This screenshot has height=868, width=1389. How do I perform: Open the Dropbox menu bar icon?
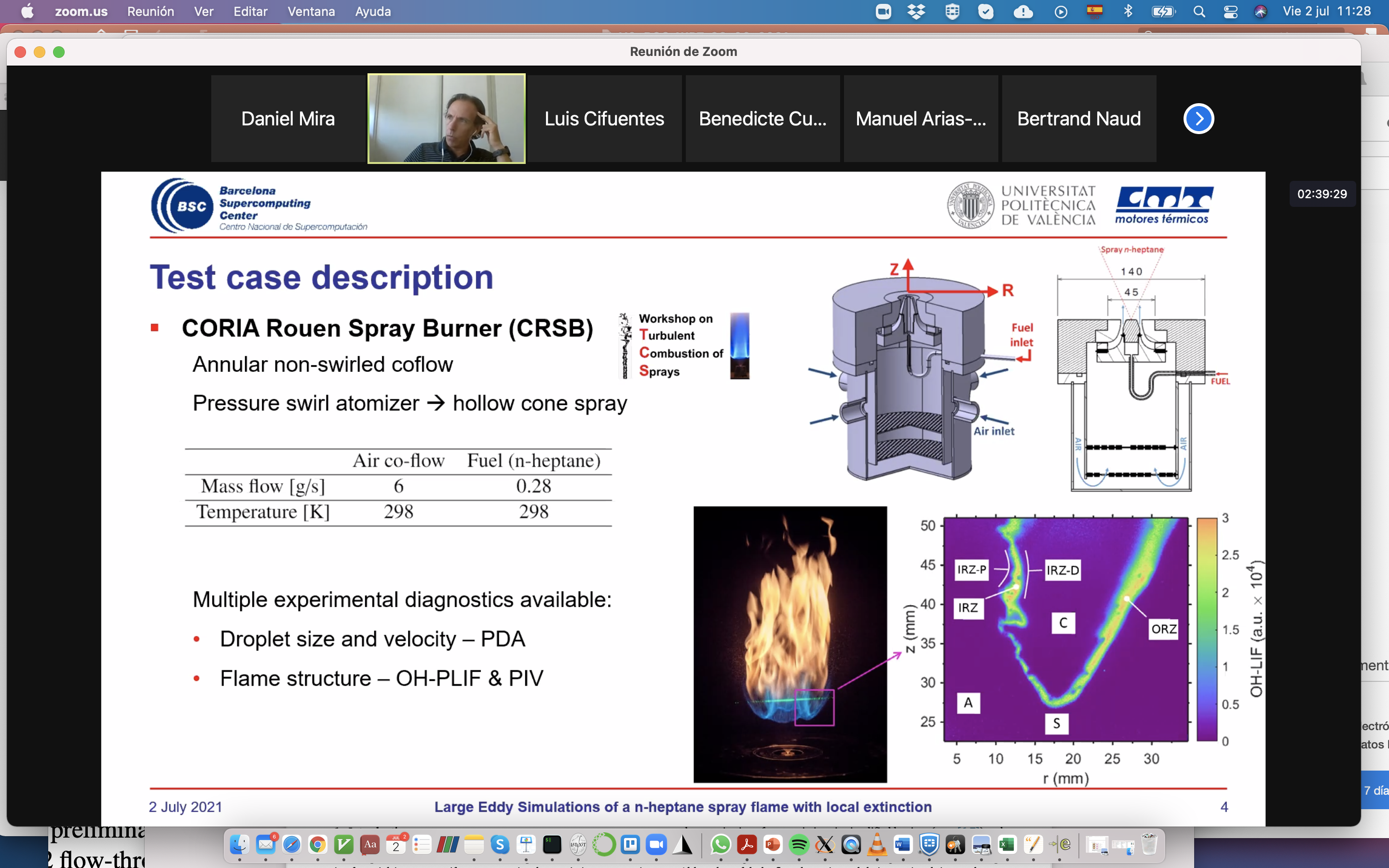917,12
